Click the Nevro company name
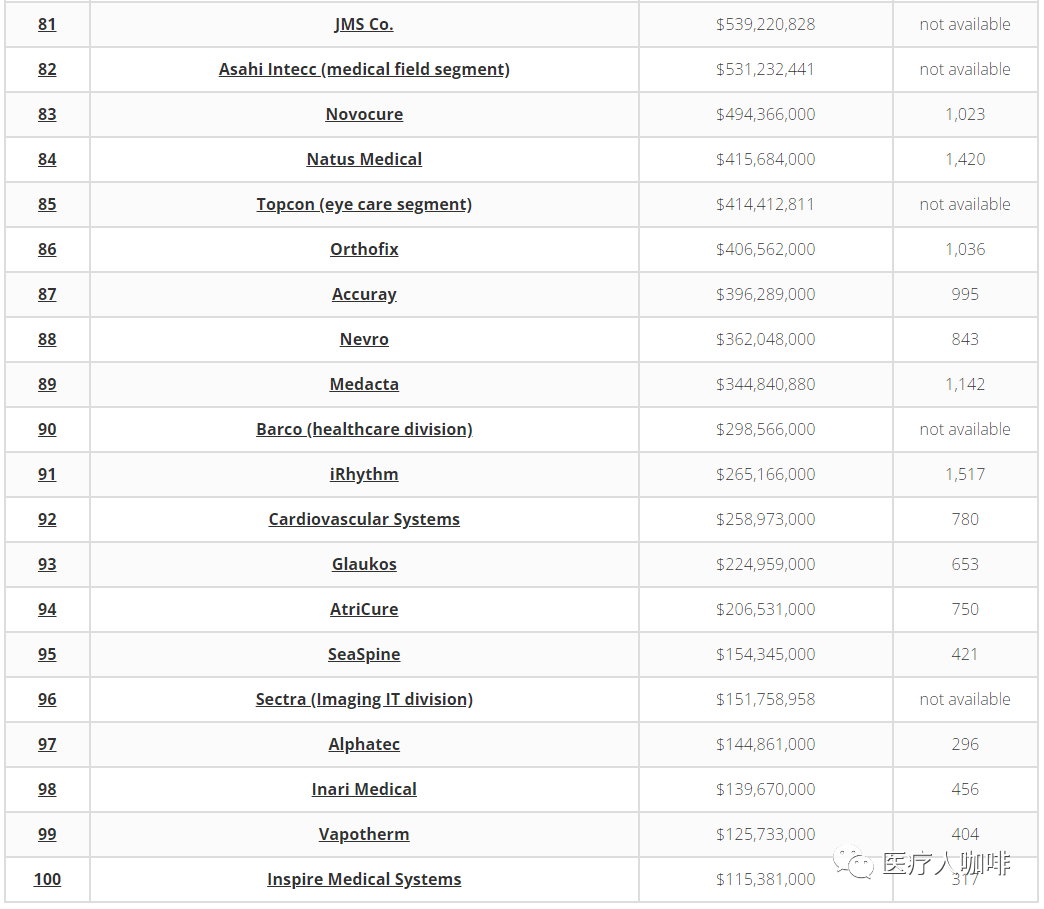This screenshot has height=909, width=1044. point(364,339)
